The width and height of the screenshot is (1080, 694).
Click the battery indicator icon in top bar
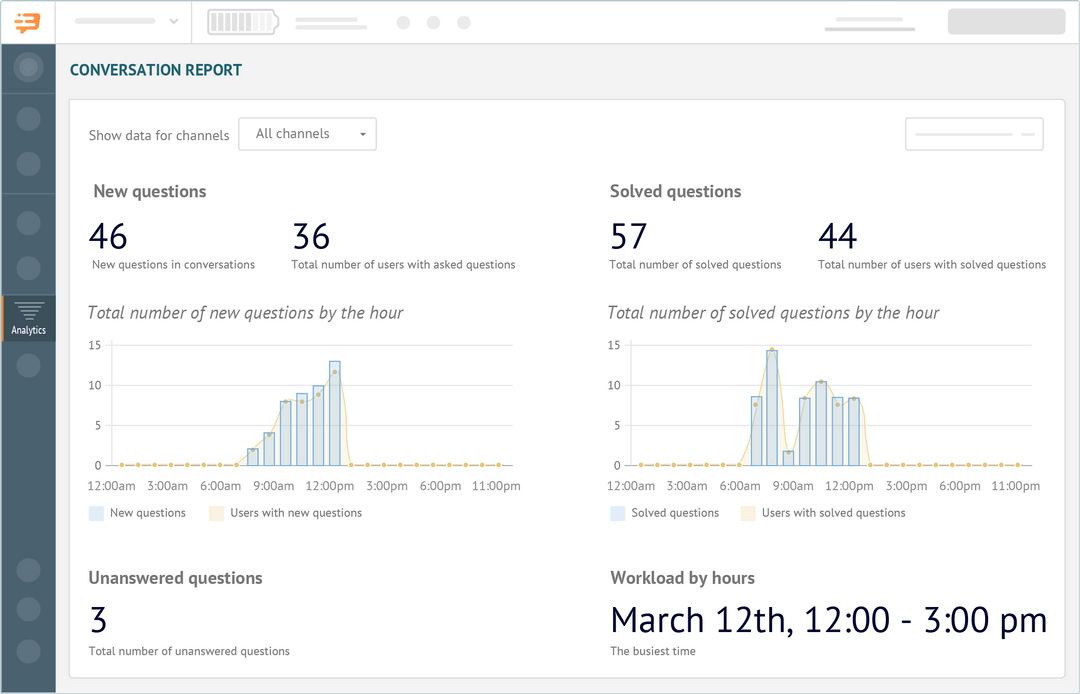[243, 22]
